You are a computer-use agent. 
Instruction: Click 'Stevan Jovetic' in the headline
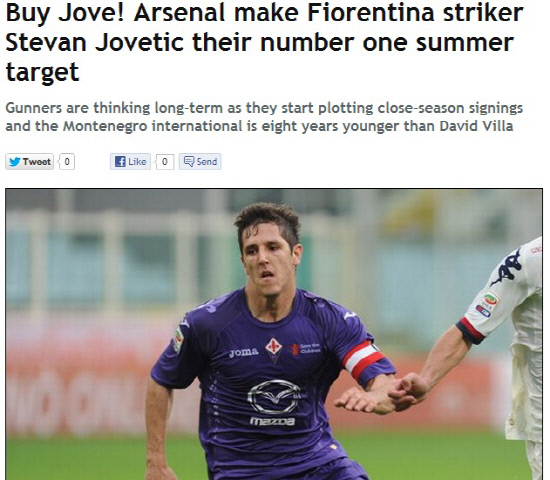(95, 42)
